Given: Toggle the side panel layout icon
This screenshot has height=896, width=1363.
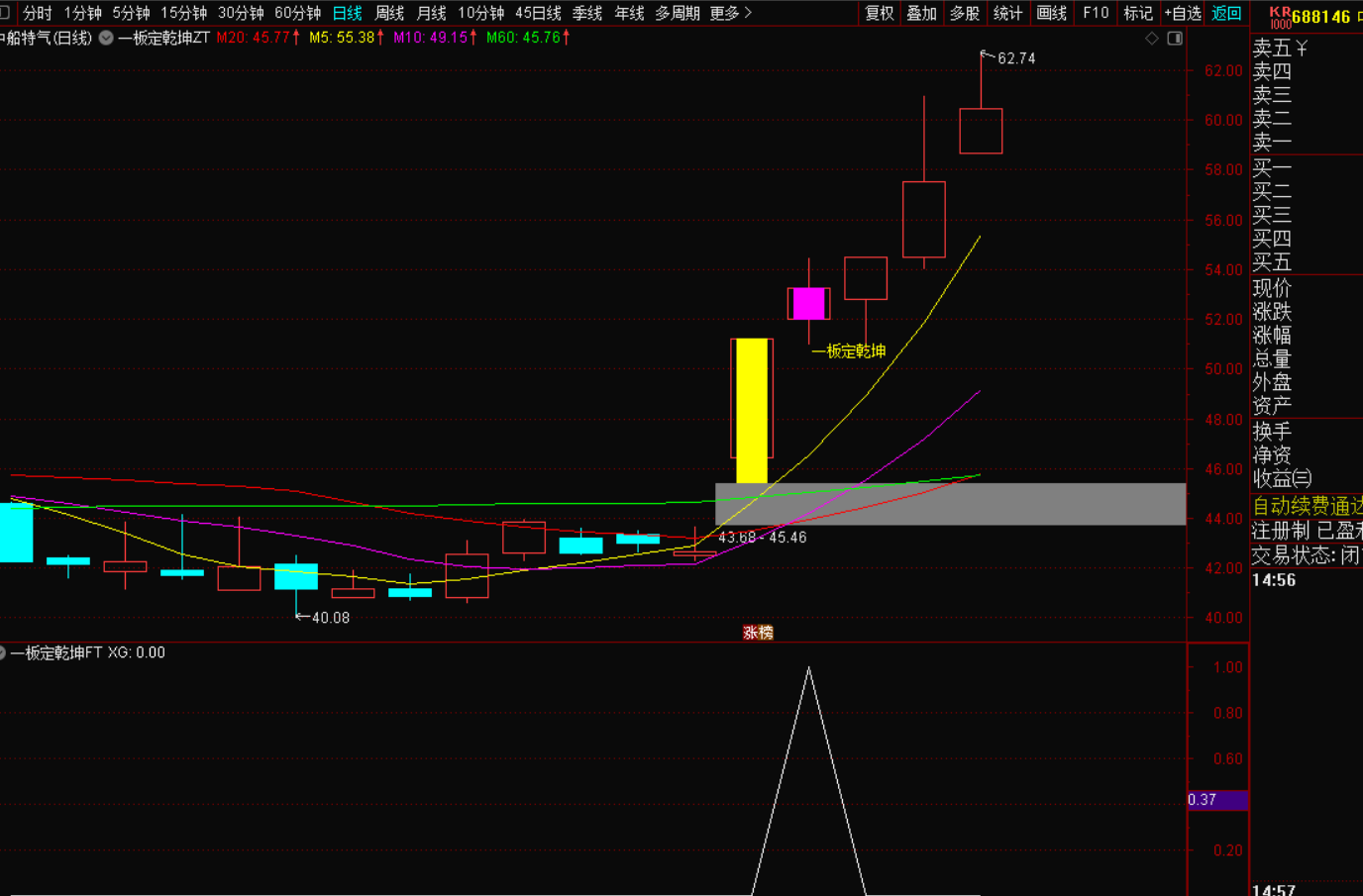Looking at the screenshot, I should pos(1175,39).
